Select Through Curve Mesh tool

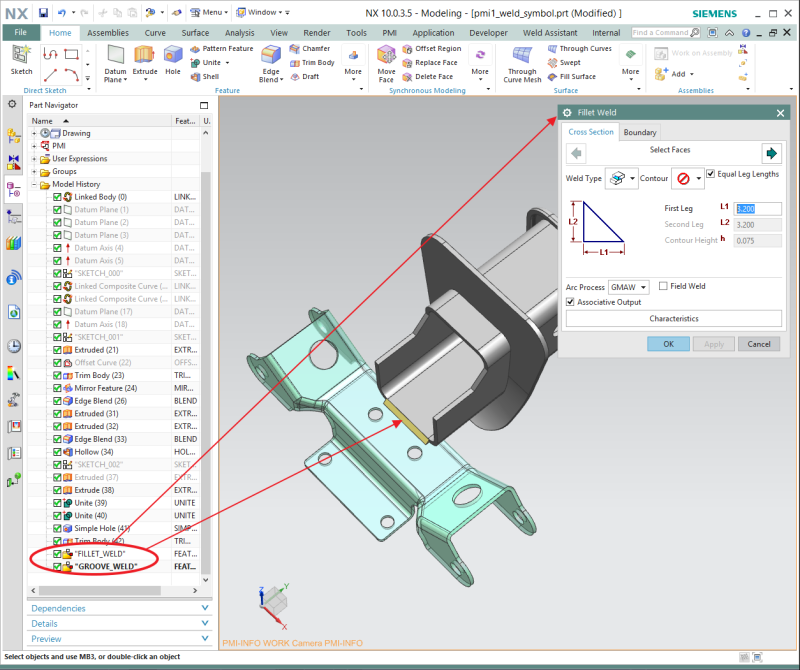[x=522, y=64]
